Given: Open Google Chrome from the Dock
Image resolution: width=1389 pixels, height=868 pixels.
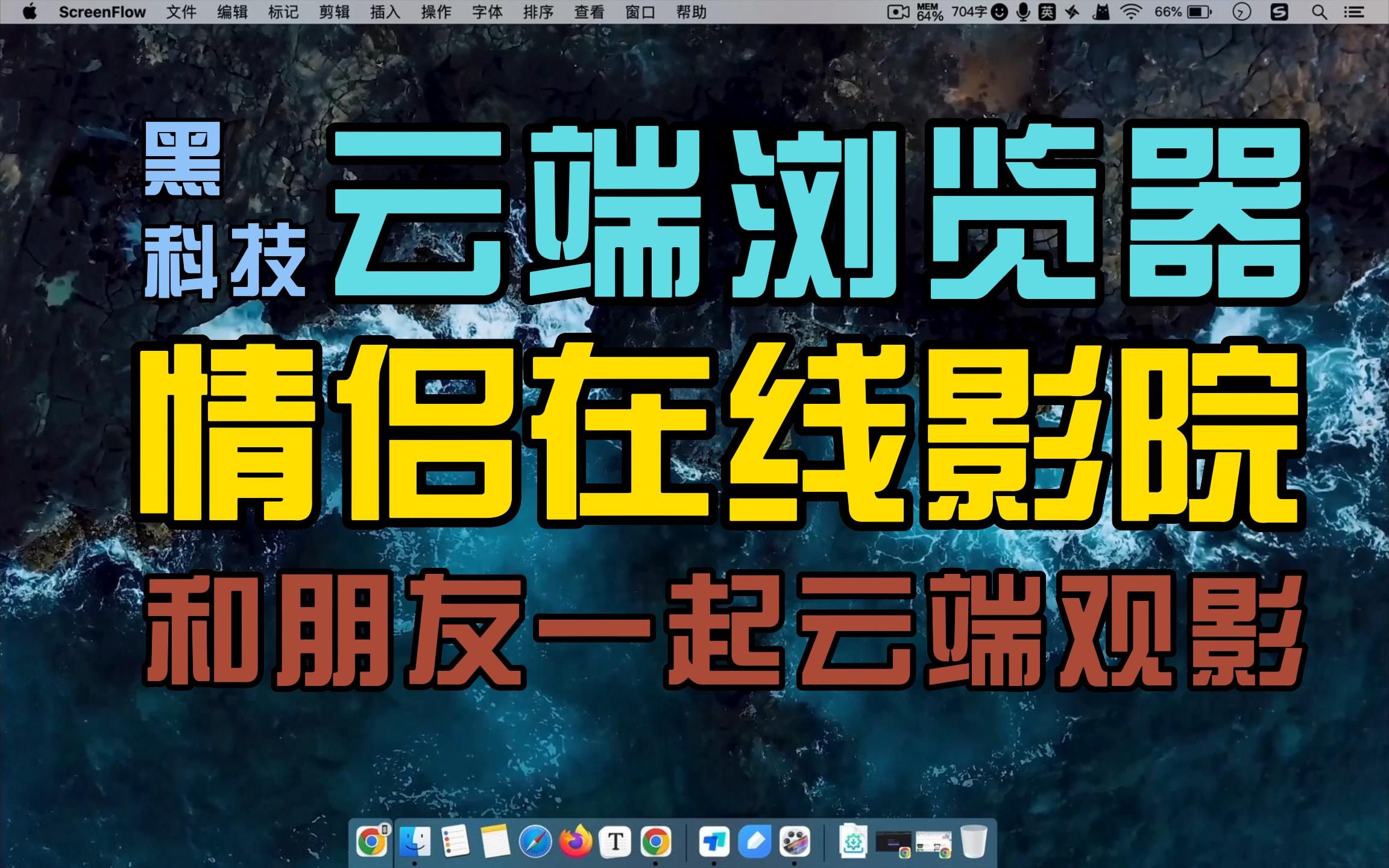Looking at the screenshot, I should tap(655, 839).
